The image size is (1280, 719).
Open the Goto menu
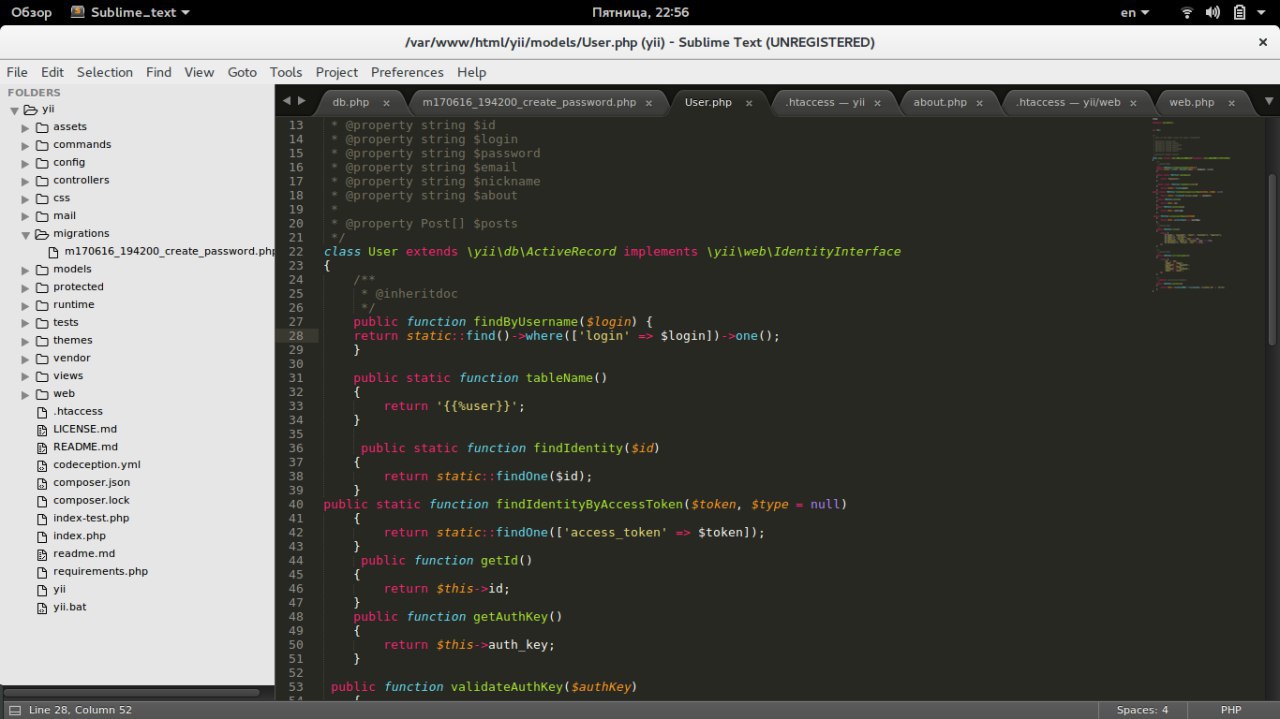(242, 72)
